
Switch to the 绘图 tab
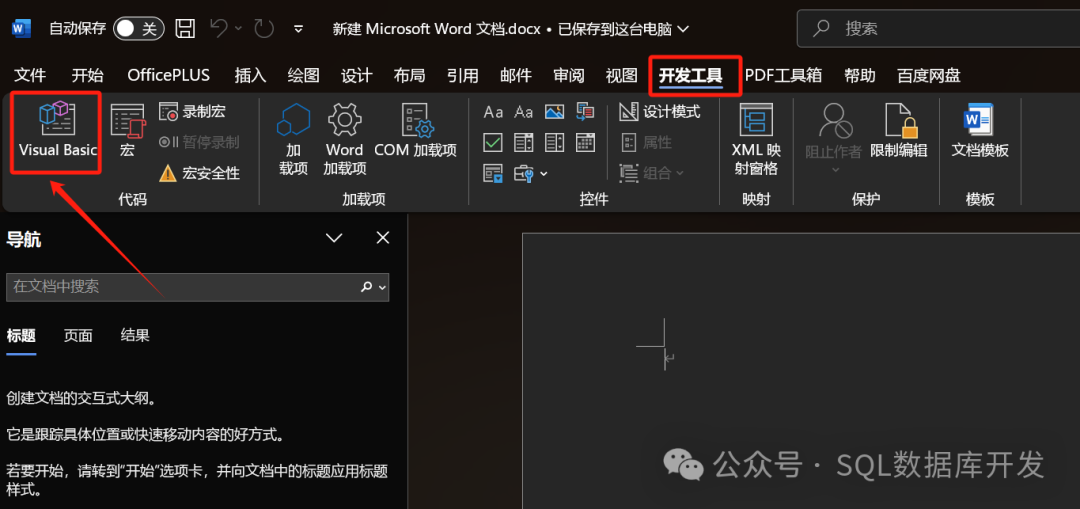click(303, 75)
